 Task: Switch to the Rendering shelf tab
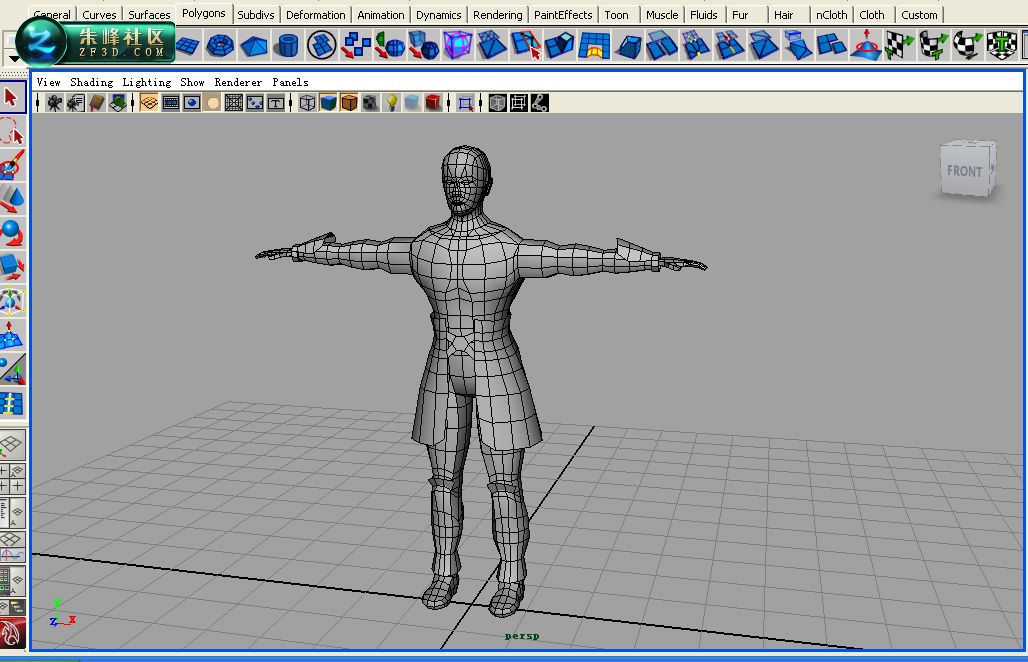pyautogui.click(x=498, y=14)
